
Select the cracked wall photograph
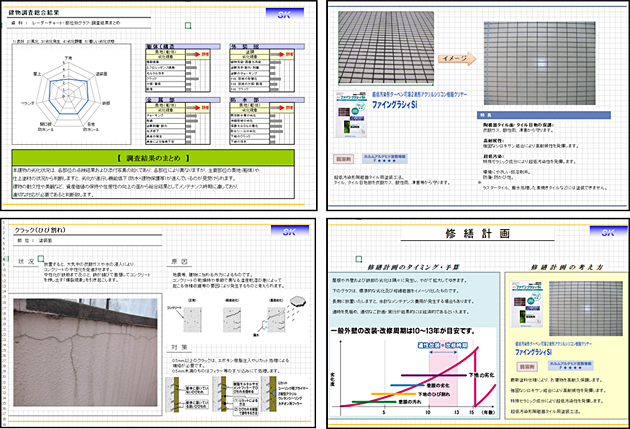click(x=86, y=352)
